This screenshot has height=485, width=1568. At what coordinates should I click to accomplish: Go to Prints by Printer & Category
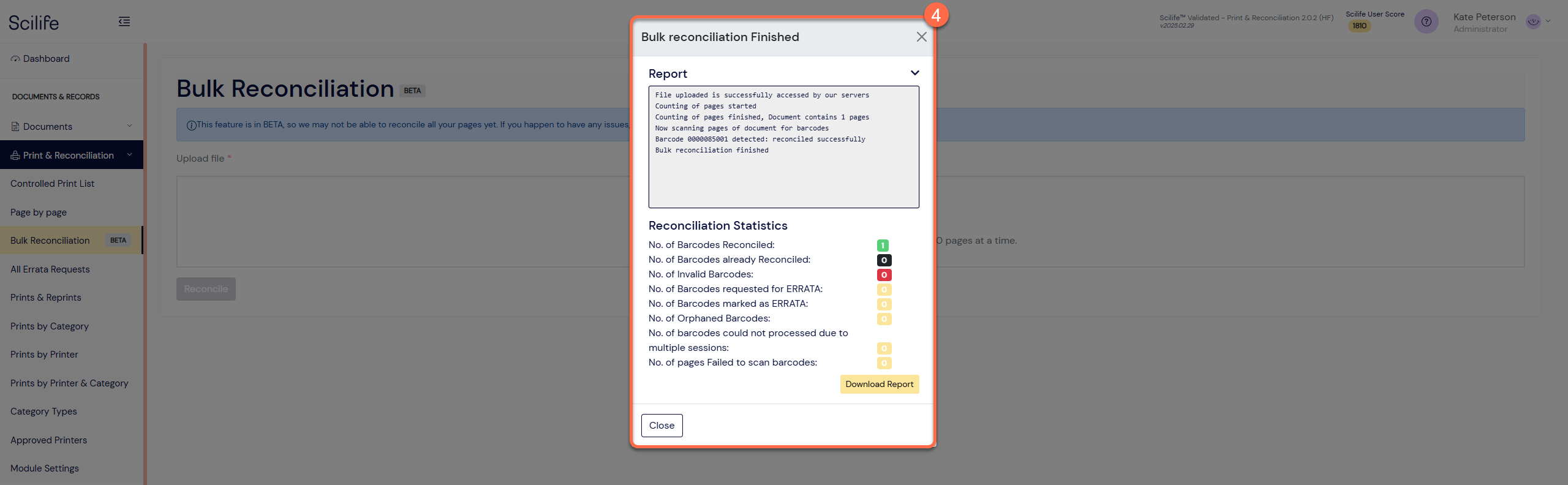pyautogui.click(x=69, y=383)
